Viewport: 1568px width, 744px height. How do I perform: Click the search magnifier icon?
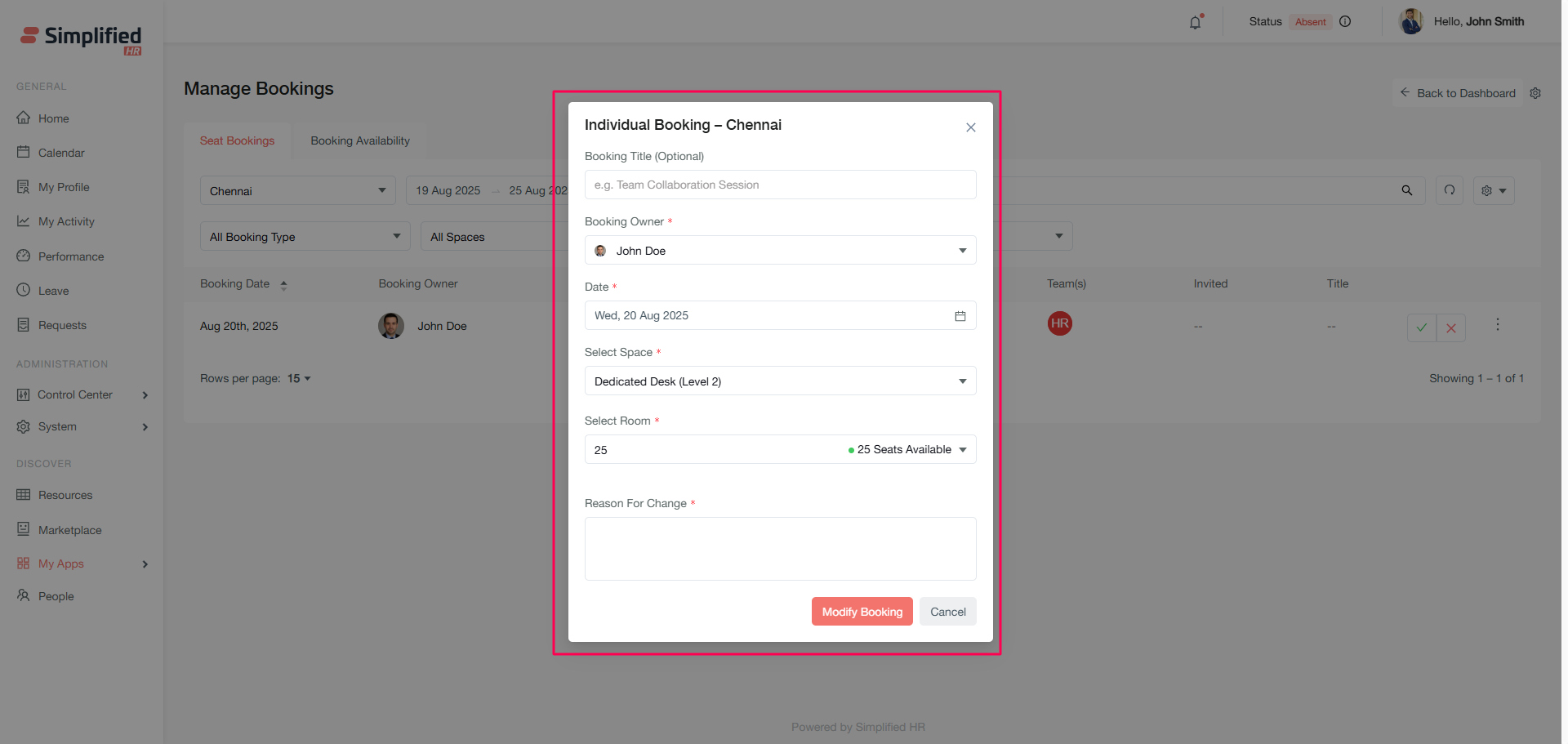pos(1406,190)
